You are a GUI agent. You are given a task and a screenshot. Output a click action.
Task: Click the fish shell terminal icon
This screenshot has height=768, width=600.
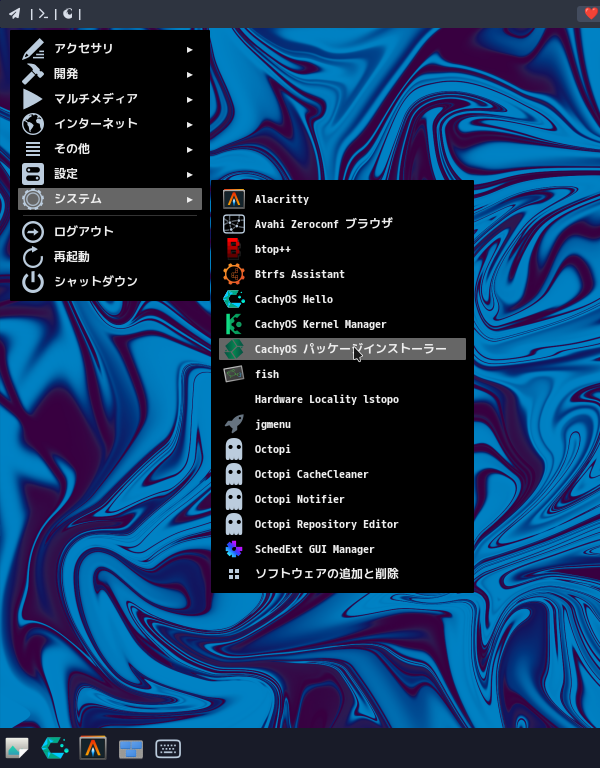click(x=234, y=374)
